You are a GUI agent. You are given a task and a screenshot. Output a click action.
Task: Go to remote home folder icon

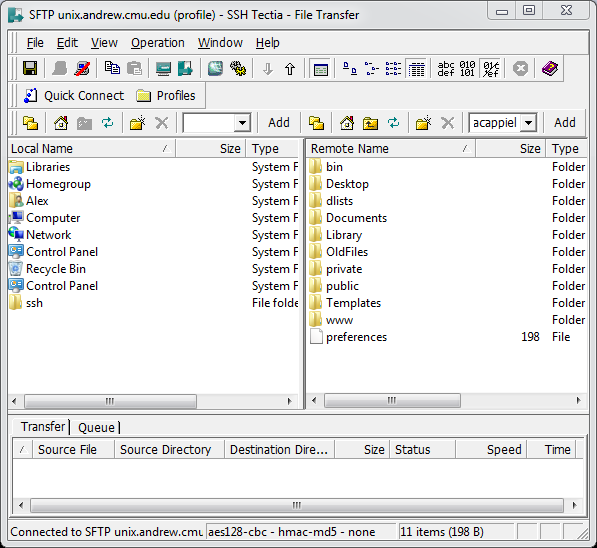point(347,123)
